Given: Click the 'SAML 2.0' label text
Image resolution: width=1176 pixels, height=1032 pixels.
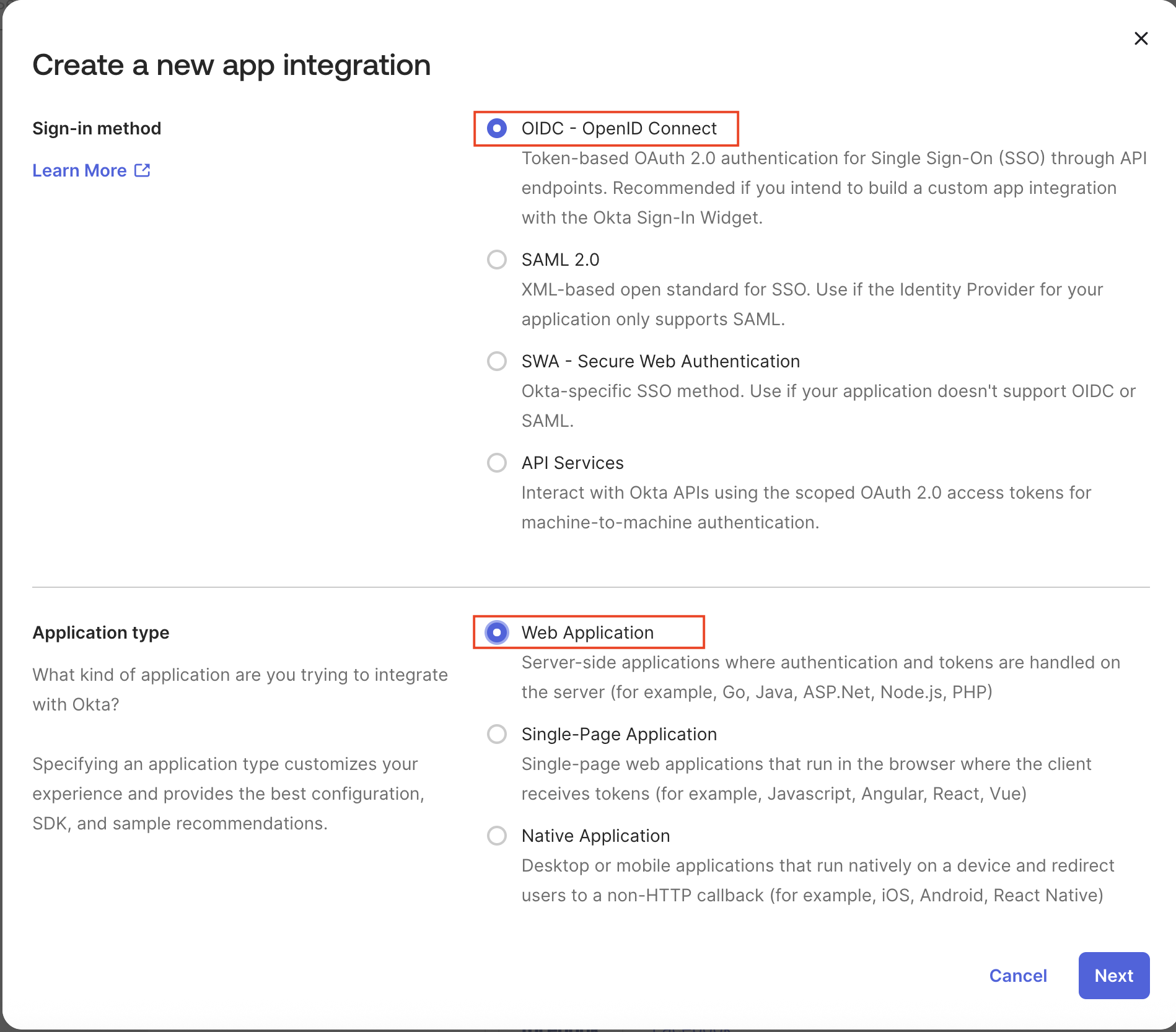Looking at the screenshot, I should pyautogui.click(x=560, y=260).
